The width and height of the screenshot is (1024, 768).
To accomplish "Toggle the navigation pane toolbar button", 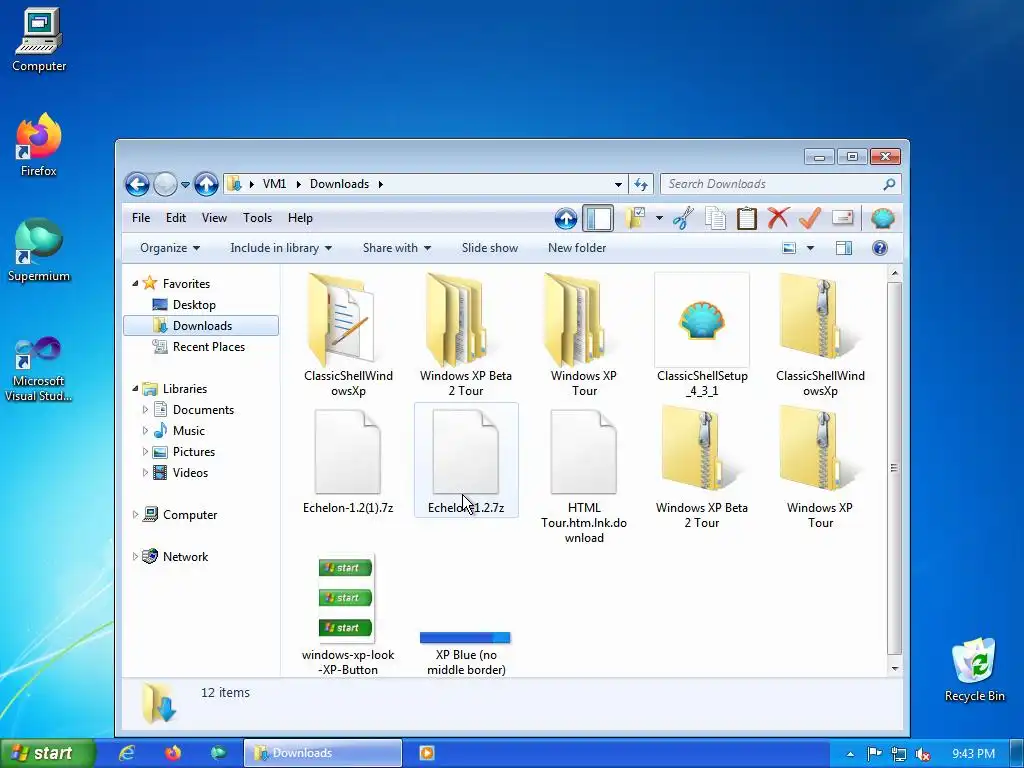I will coord(598,219).
